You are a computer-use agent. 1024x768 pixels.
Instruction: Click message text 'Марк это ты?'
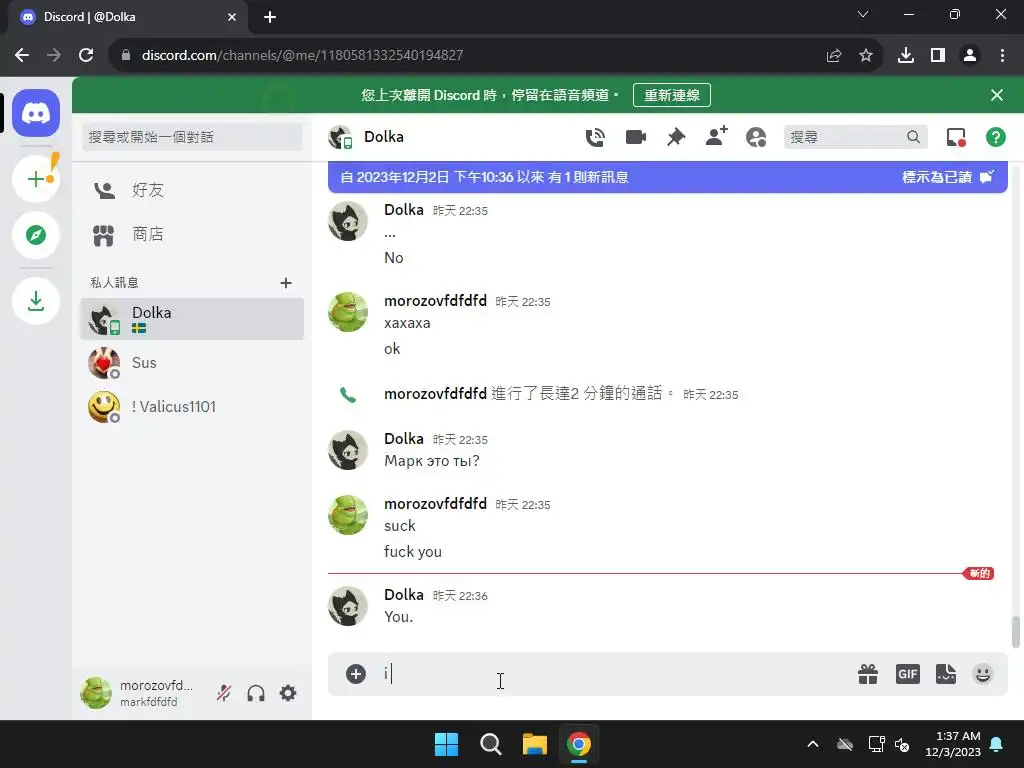point(432,461)
